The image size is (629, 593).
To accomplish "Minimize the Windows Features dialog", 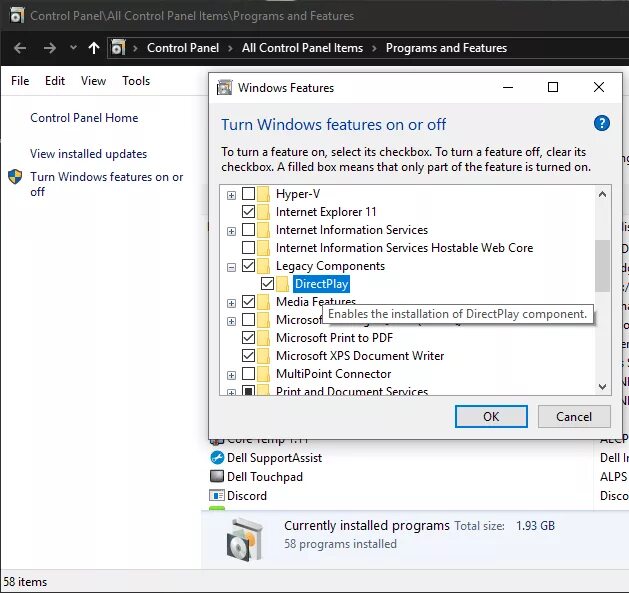I will click(x=508, y=87).
